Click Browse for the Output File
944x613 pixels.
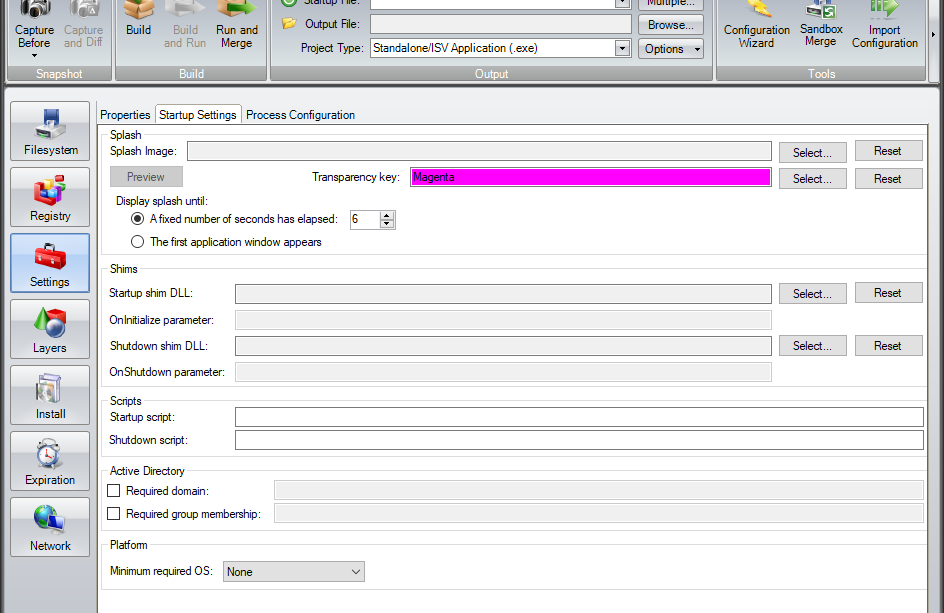670,23
